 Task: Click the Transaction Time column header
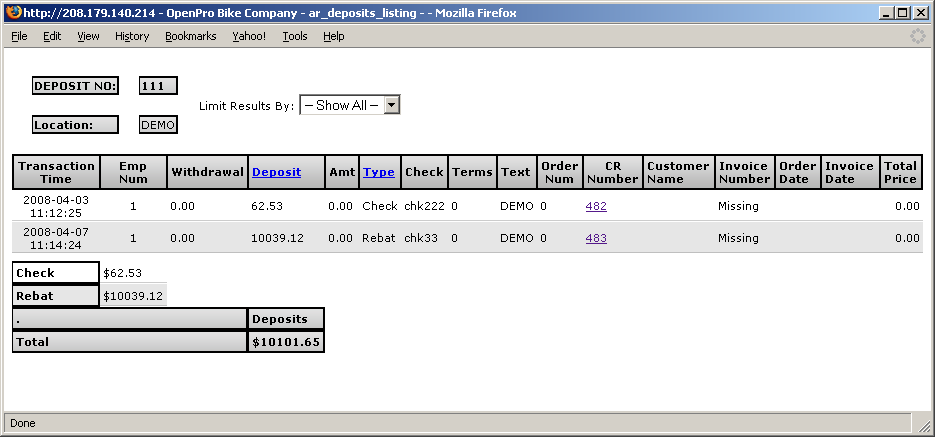[56, 172]
